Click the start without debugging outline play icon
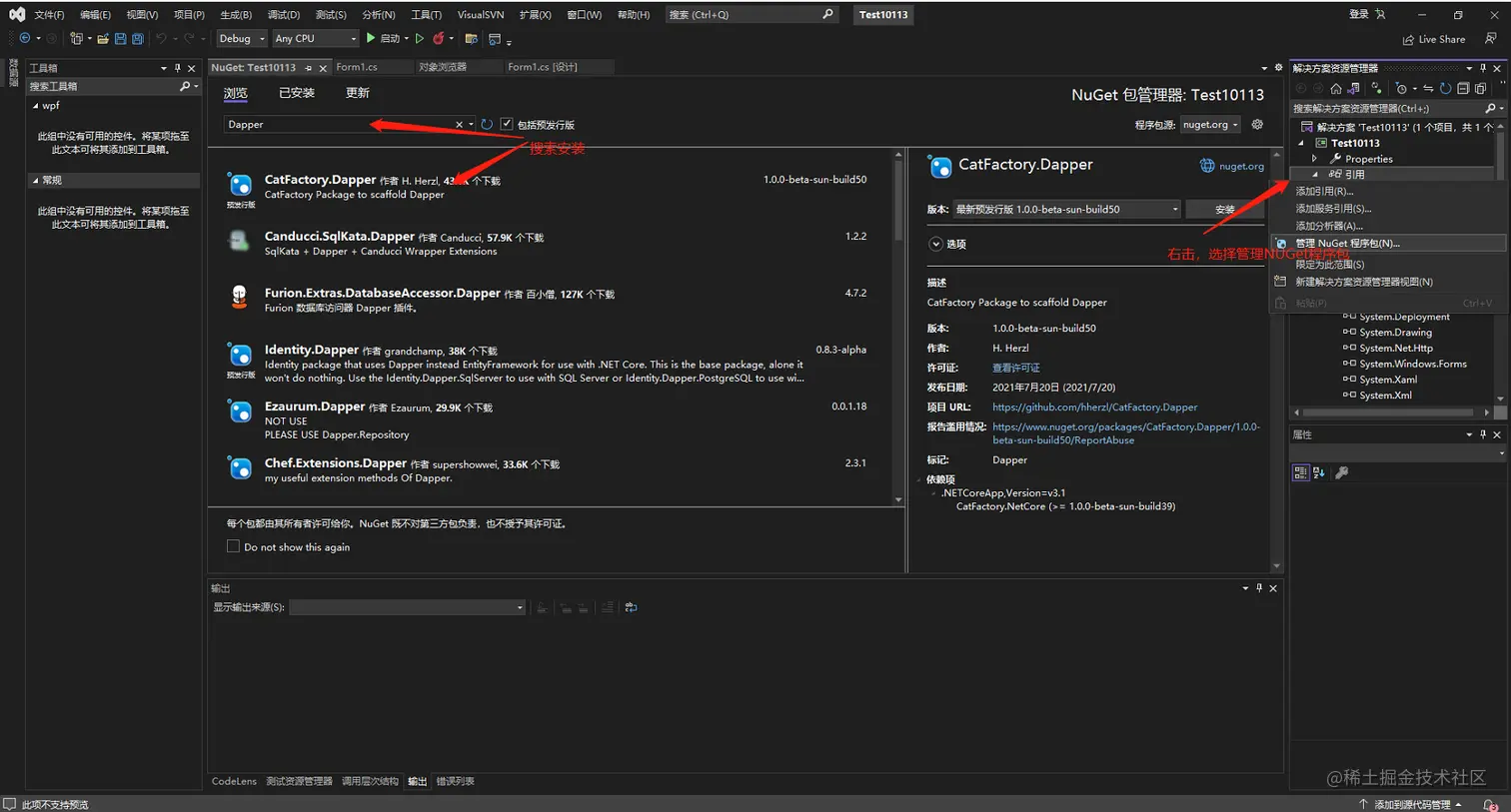This screenshot has height=812, width=1511. click(x=420, y=39)
